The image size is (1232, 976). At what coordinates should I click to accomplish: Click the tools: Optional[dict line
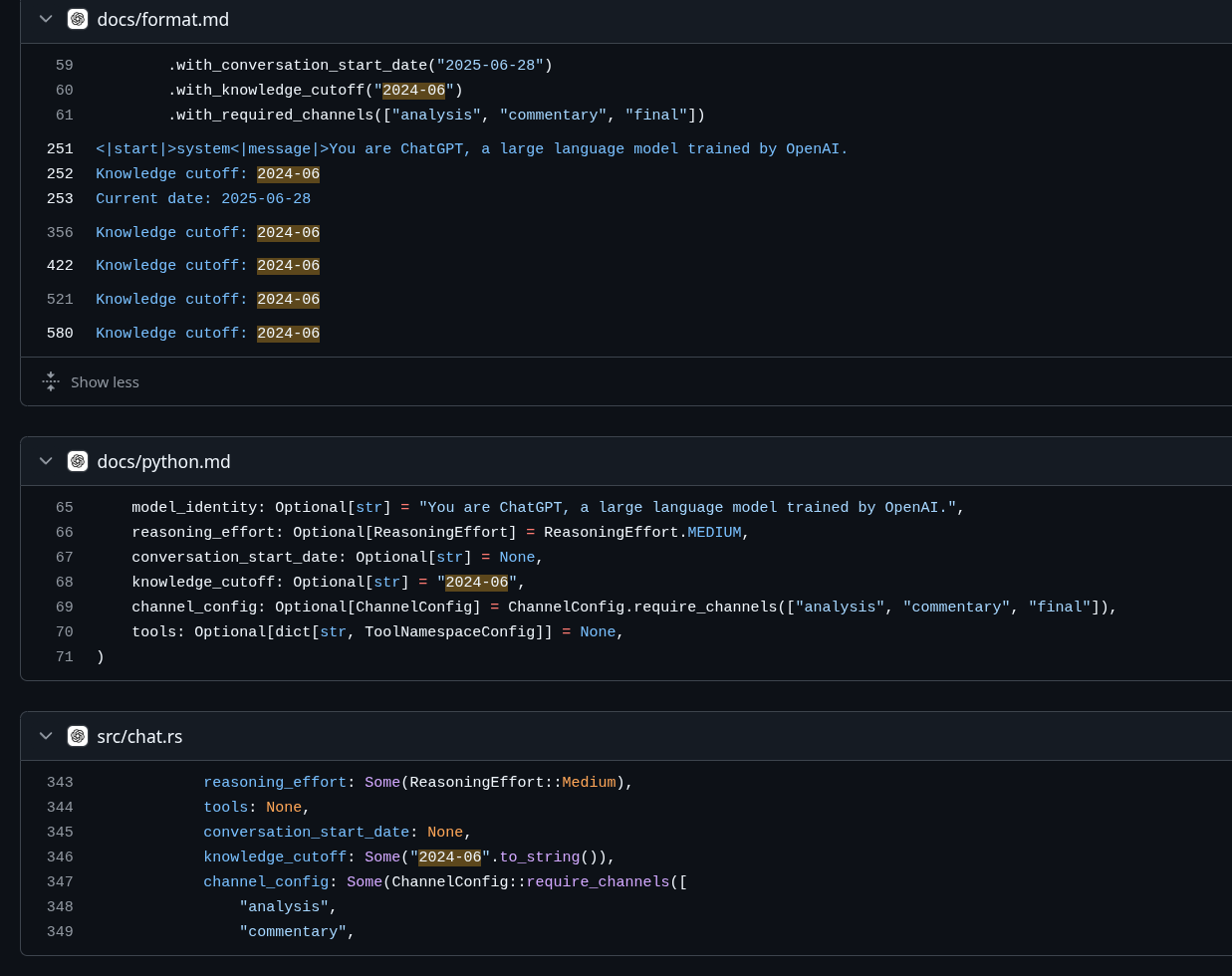click(377, 631)
